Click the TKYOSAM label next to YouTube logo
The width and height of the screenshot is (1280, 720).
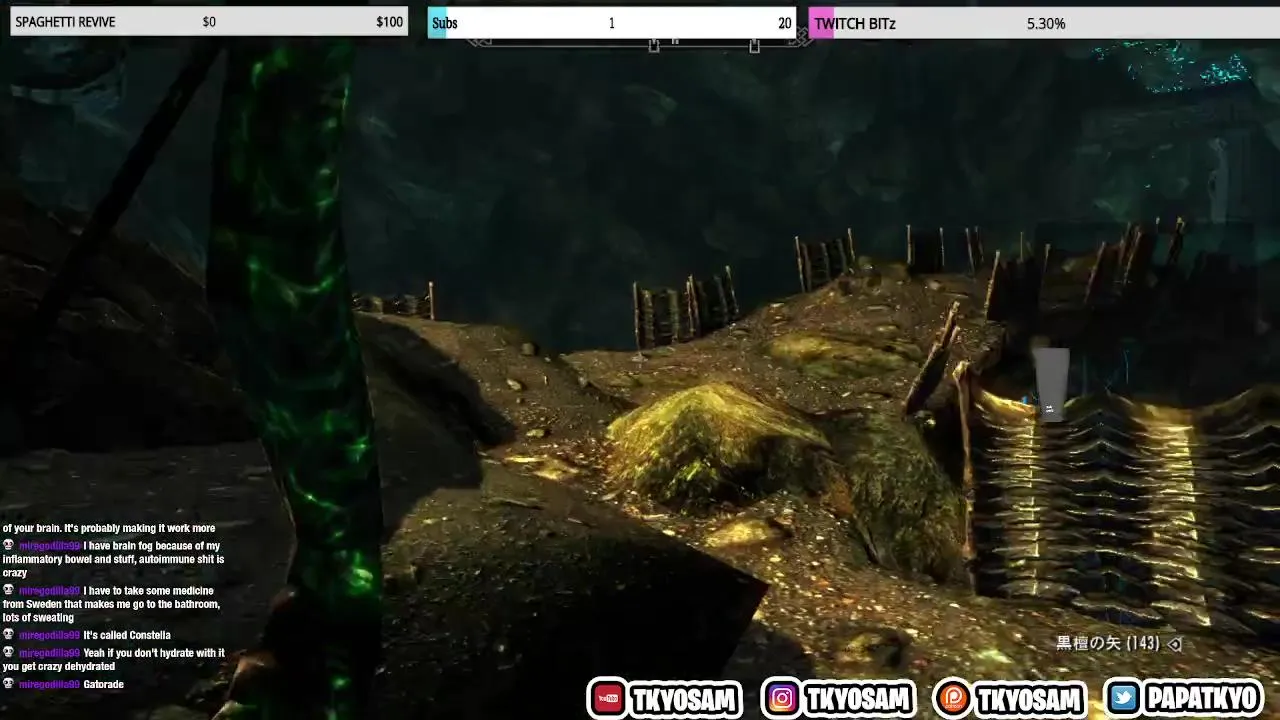pyautogui.click(x=685, y=700)
